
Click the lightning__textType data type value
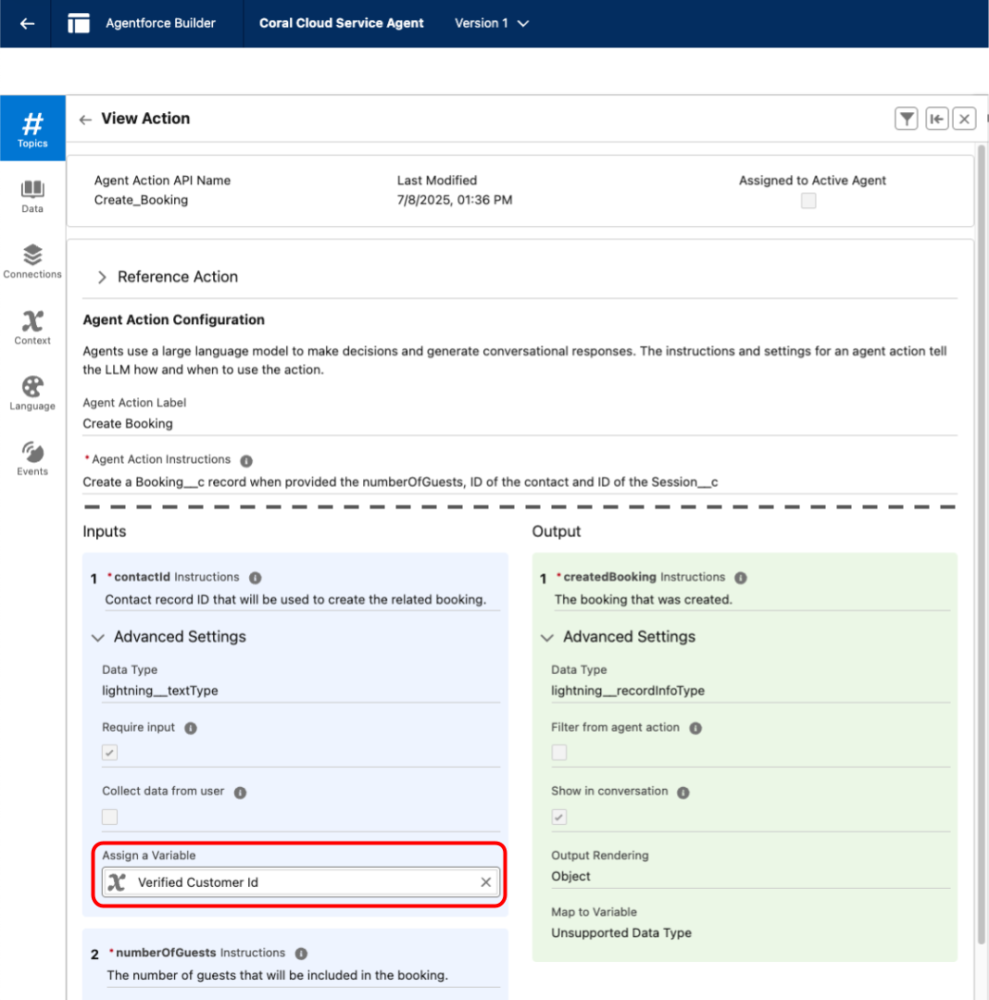click(x=160, y=691)
